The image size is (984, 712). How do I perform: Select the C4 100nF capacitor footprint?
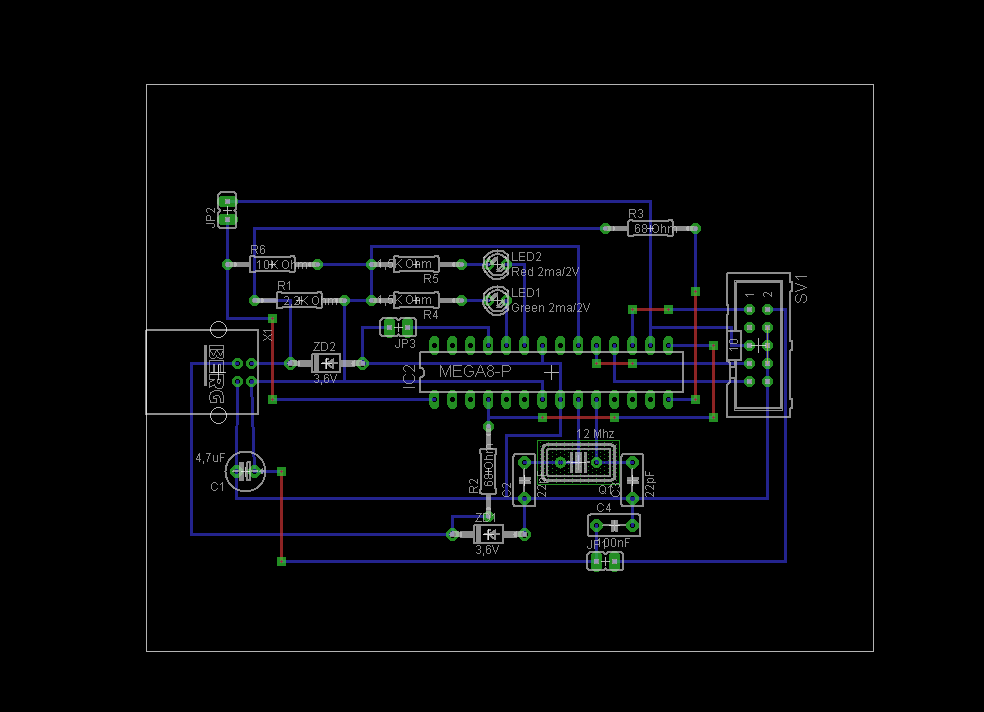click(614, 525)
